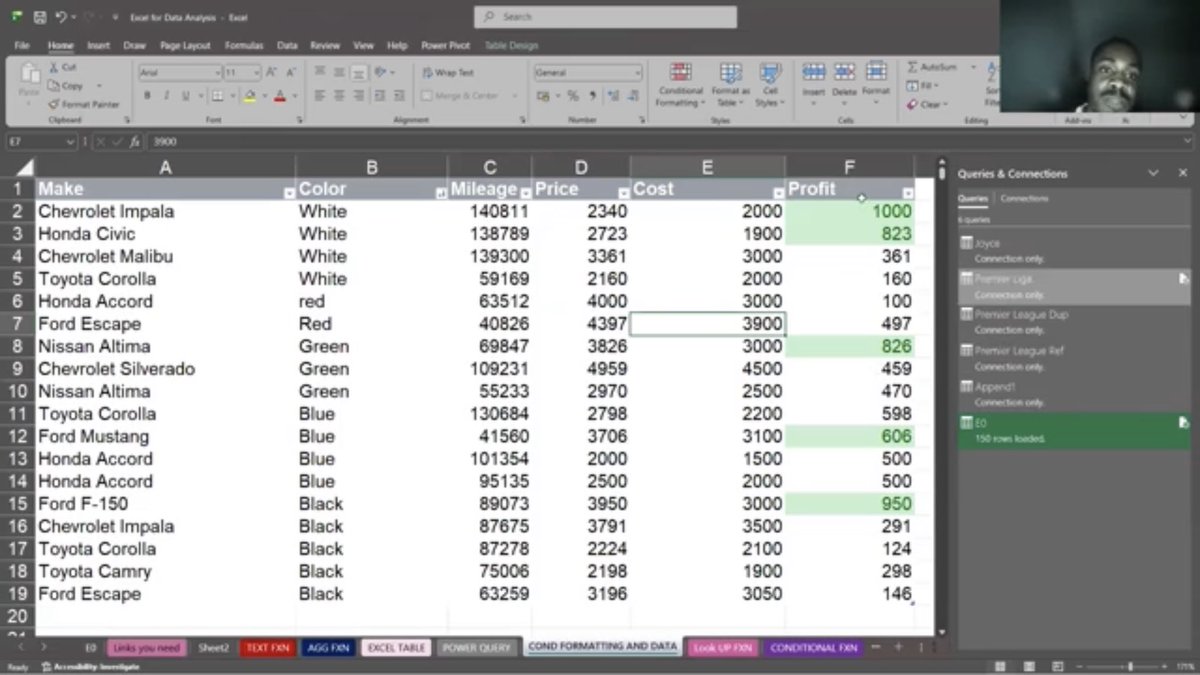Image resolution: width=1200 pixels, height=675 pixels.
Task: Toggle Middle Align
Action: pyautogui.click(x=338, y=73)
